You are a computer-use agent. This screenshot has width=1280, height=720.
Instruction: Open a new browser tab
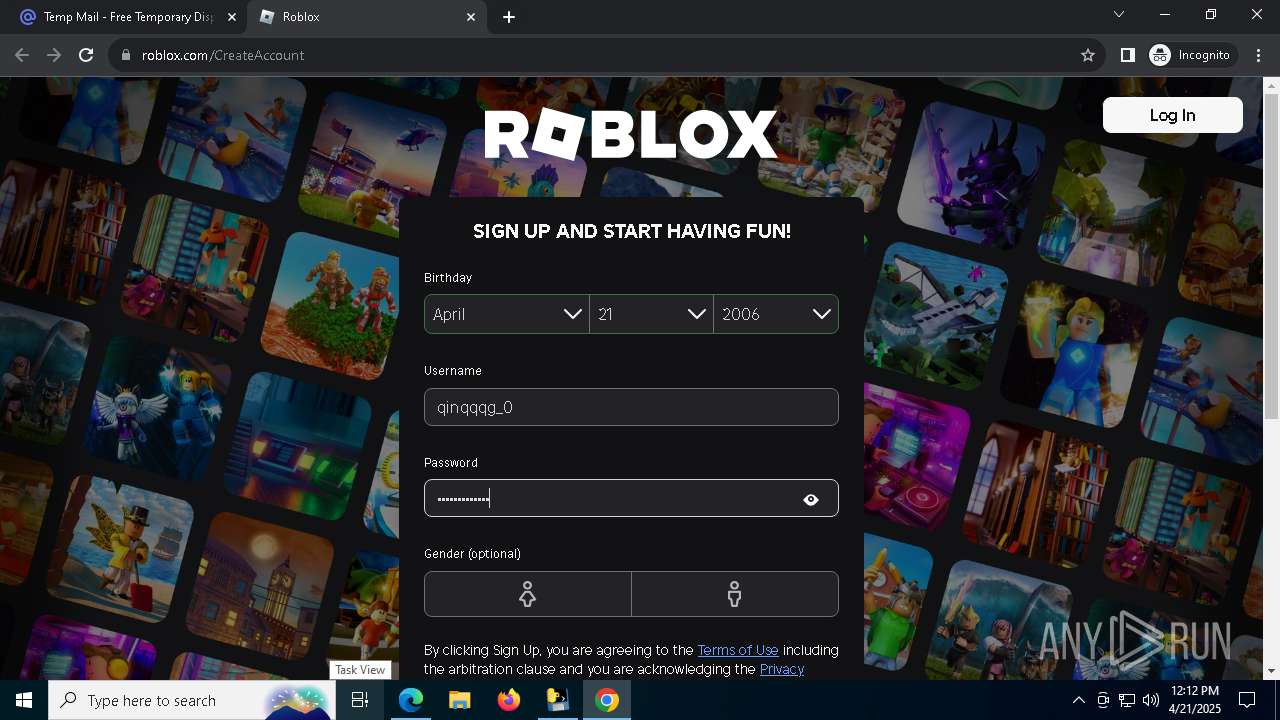[509, 17]
